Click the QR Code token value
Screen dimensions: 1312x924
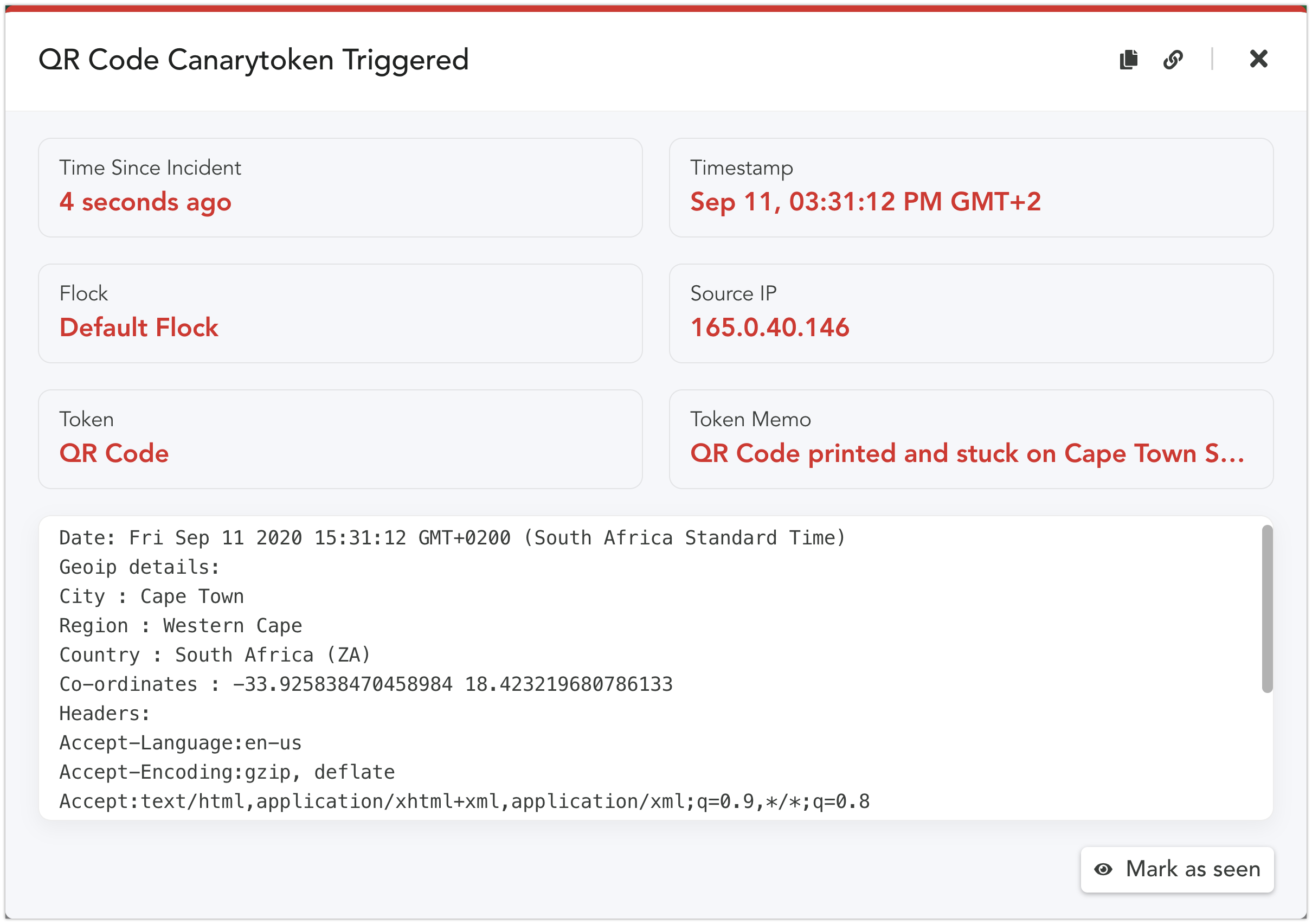click(114, 453)
